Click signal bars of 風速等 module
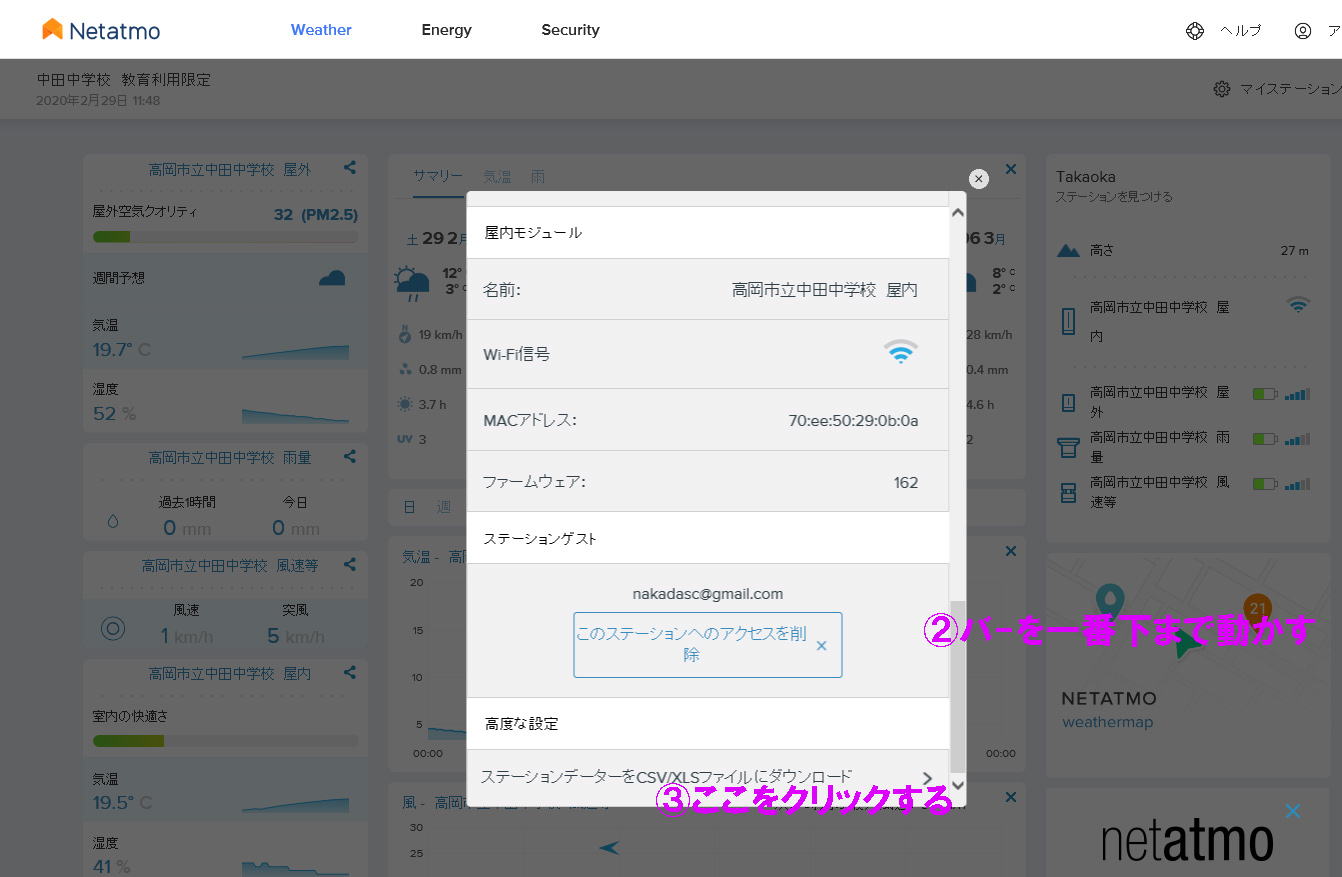 click(1297, 484)
